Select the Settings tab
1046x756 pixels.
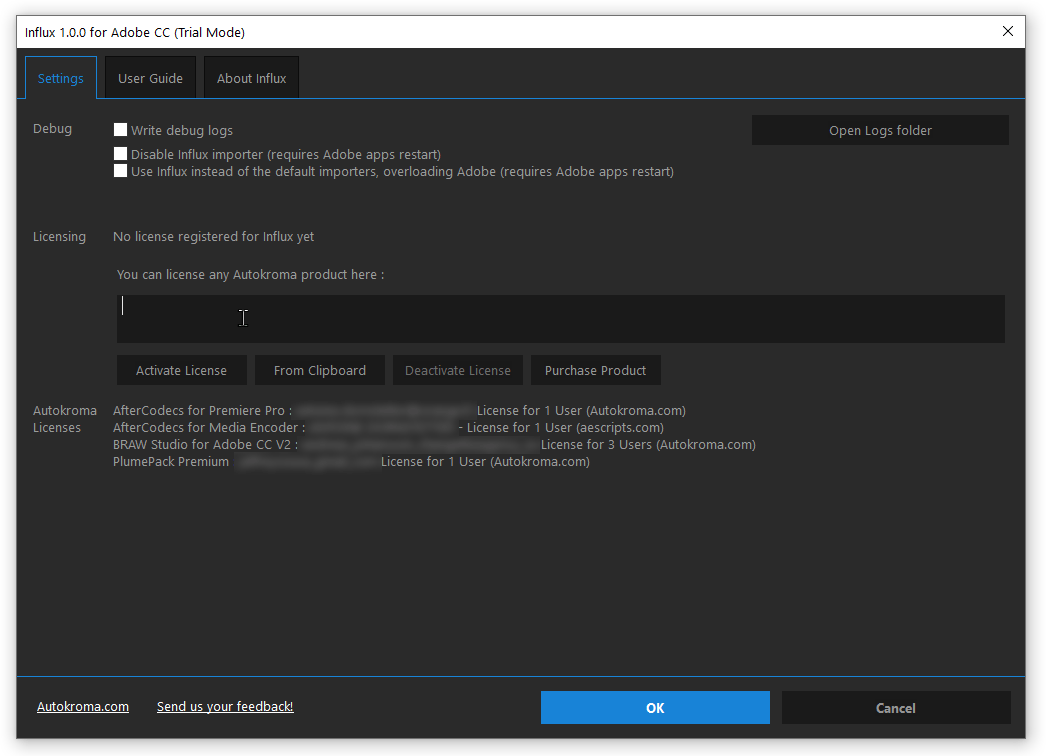60,77
